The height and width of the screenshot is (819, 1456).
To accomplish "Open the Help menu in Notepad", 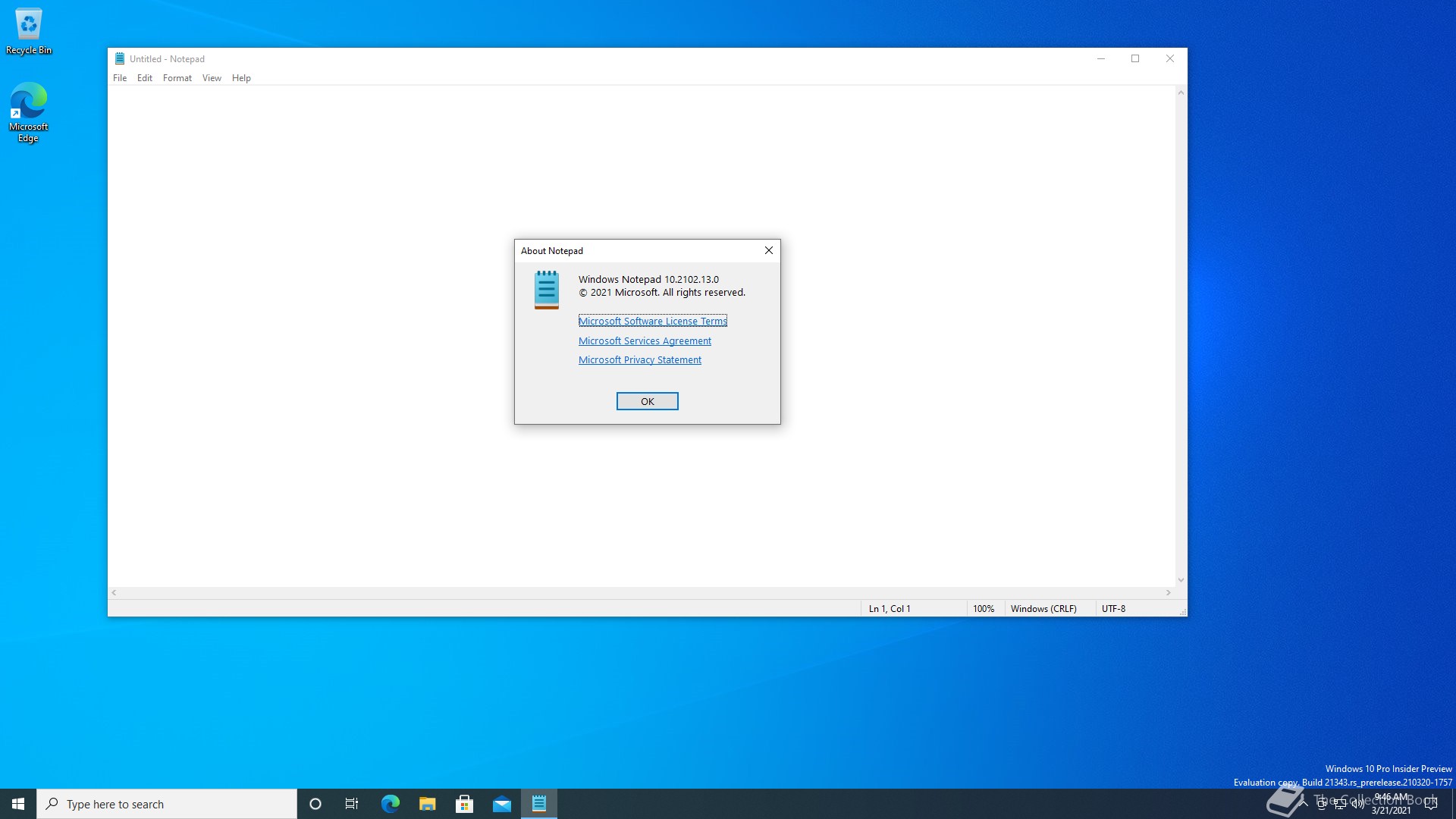I will click(x=241, y=78).
